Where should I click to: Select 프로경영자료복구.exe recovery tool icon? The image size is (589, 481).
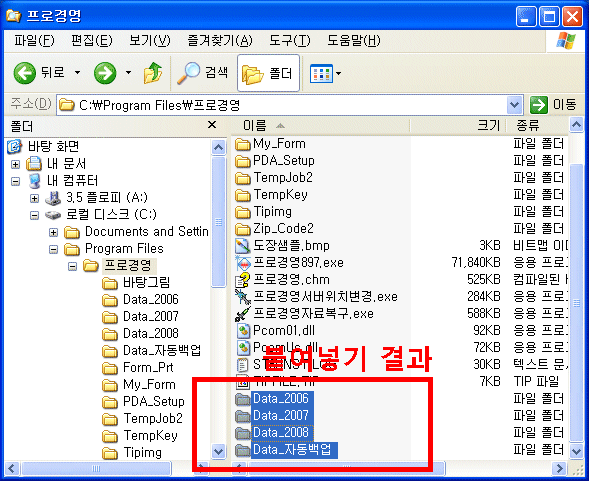pyautogui.click(x=243, y=314)
